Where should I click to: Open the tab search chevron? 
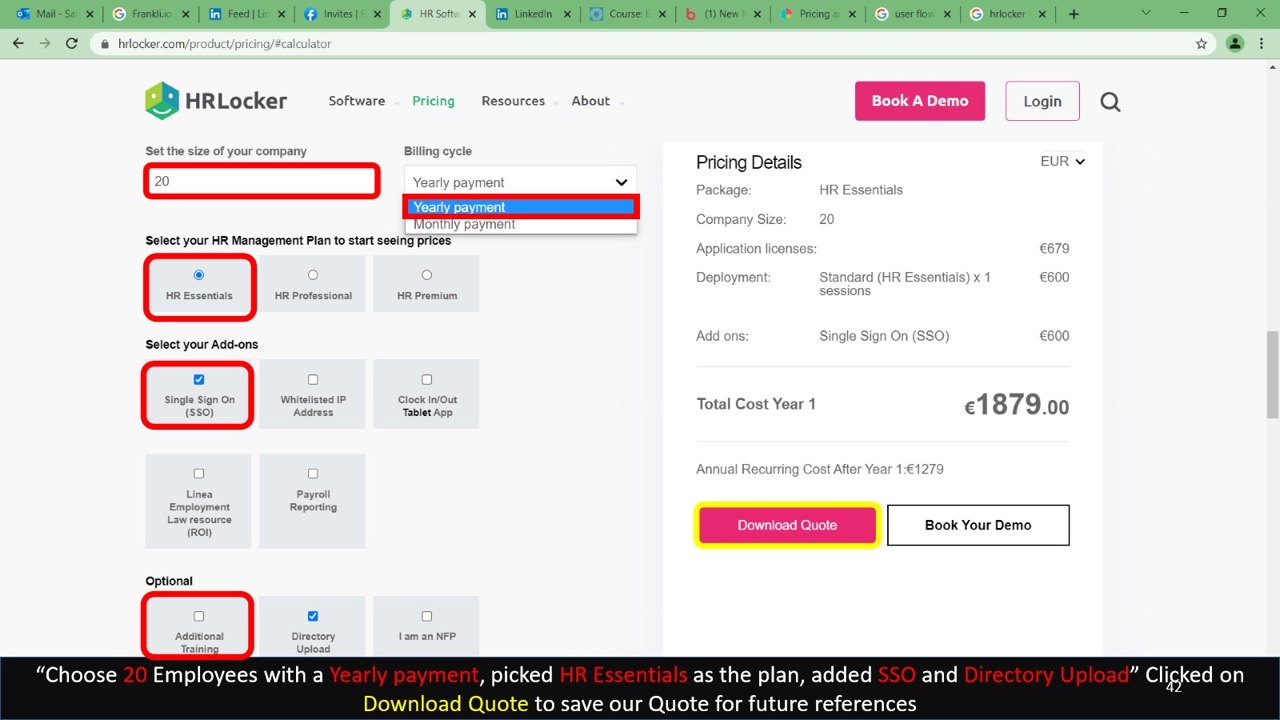(1146, 14)
